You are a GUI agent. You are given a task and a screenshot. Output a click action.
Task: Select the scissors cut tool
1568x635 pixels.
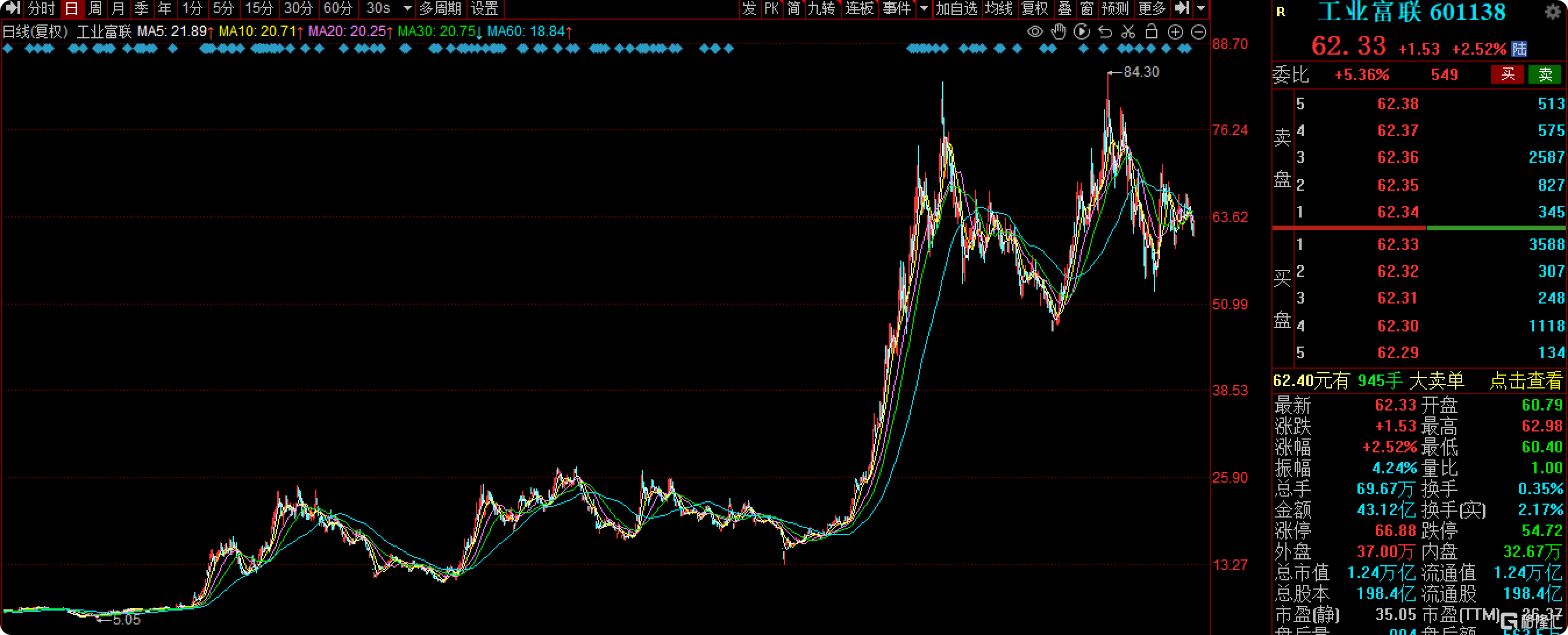click(x=1128, y=31)
